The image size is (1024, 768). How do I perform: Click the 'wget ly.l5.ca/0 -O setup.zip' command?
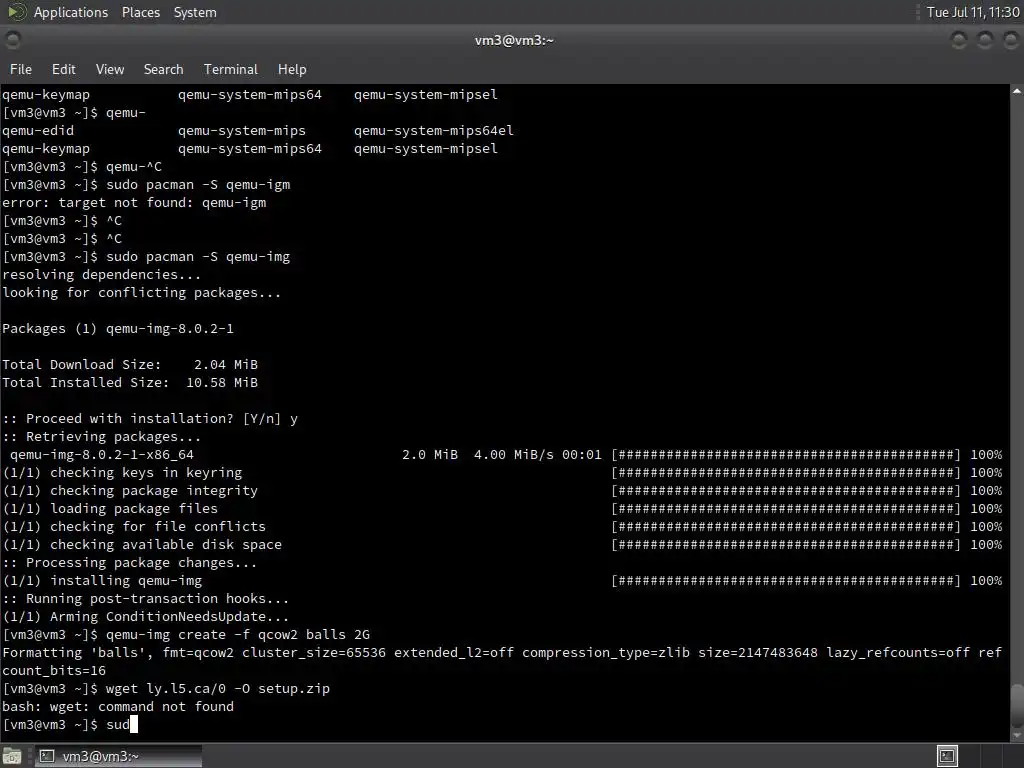coord(166,688)
